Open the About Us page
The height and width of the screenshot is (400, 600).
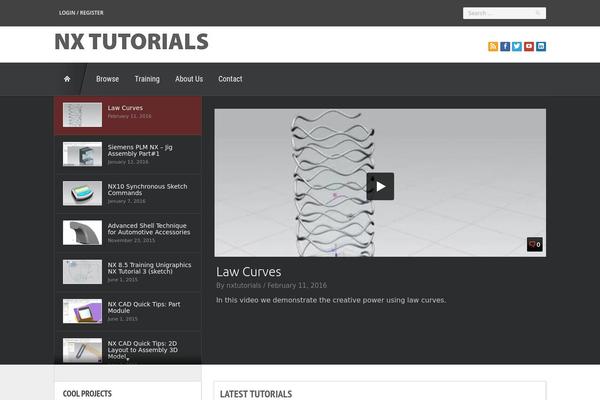189,79
